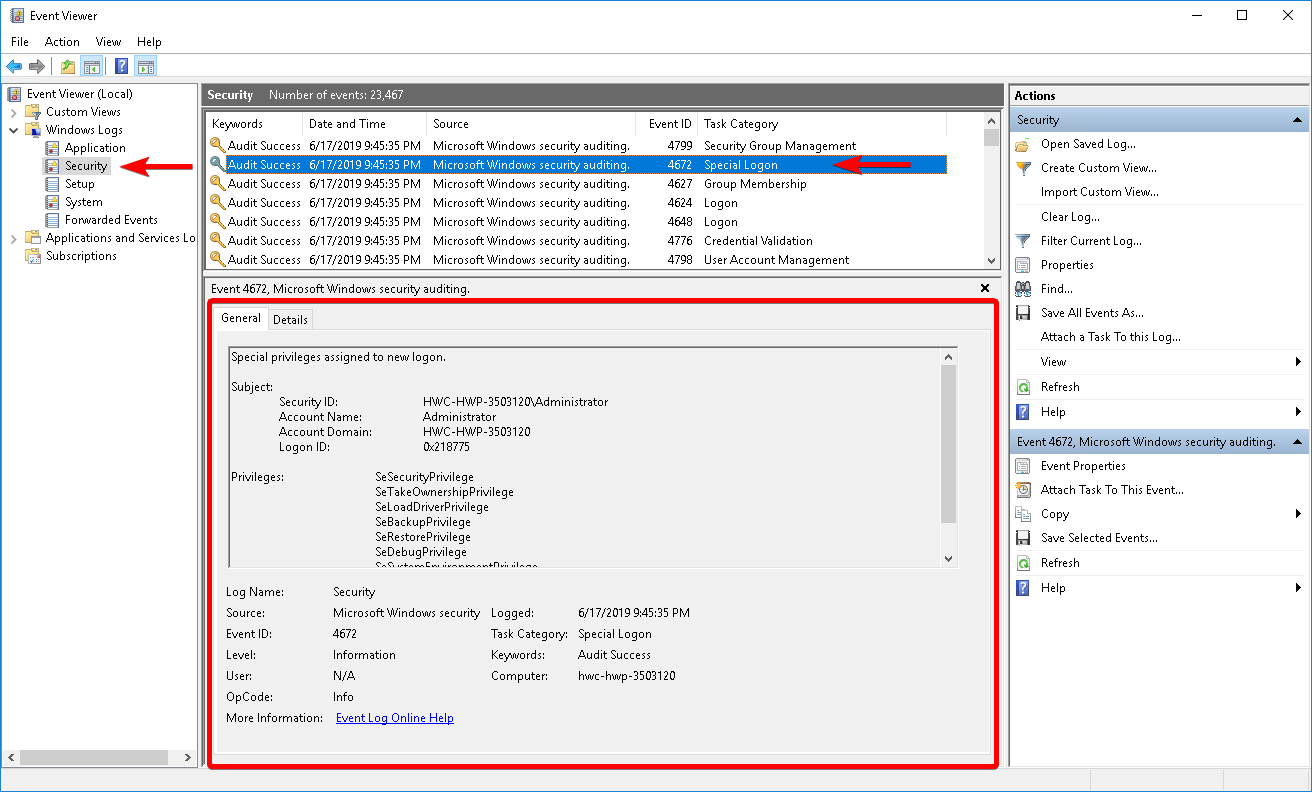
Task: Select Find in the Actions pane
Action: [1056, 288]
